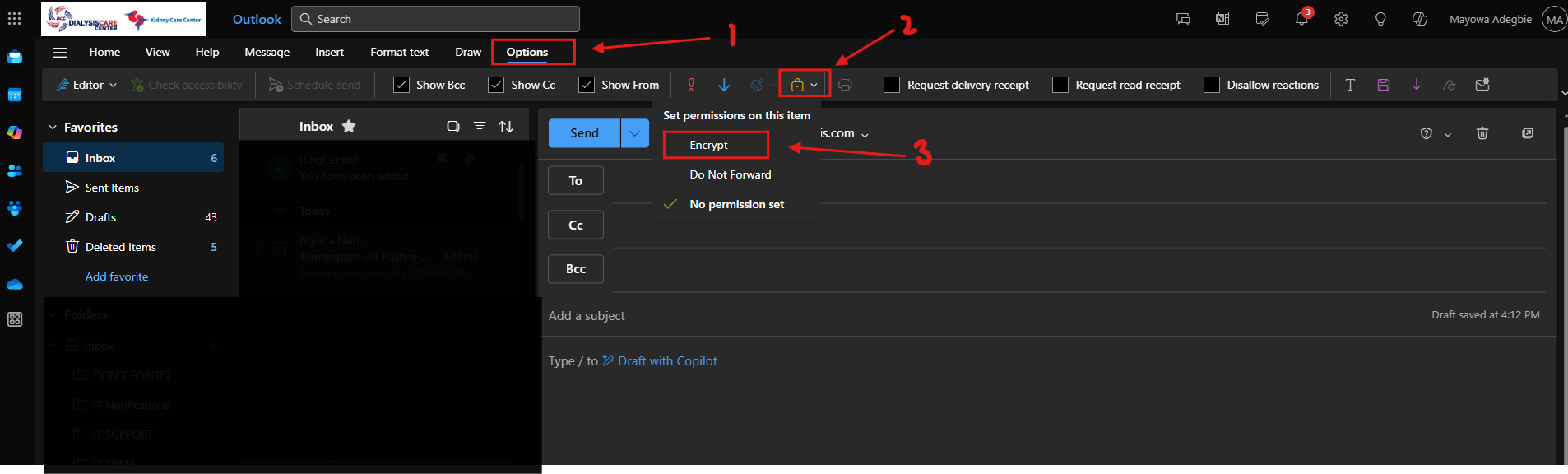
Task: Open OneNote feed icon in header
Action: click(x=1222, y=19)
